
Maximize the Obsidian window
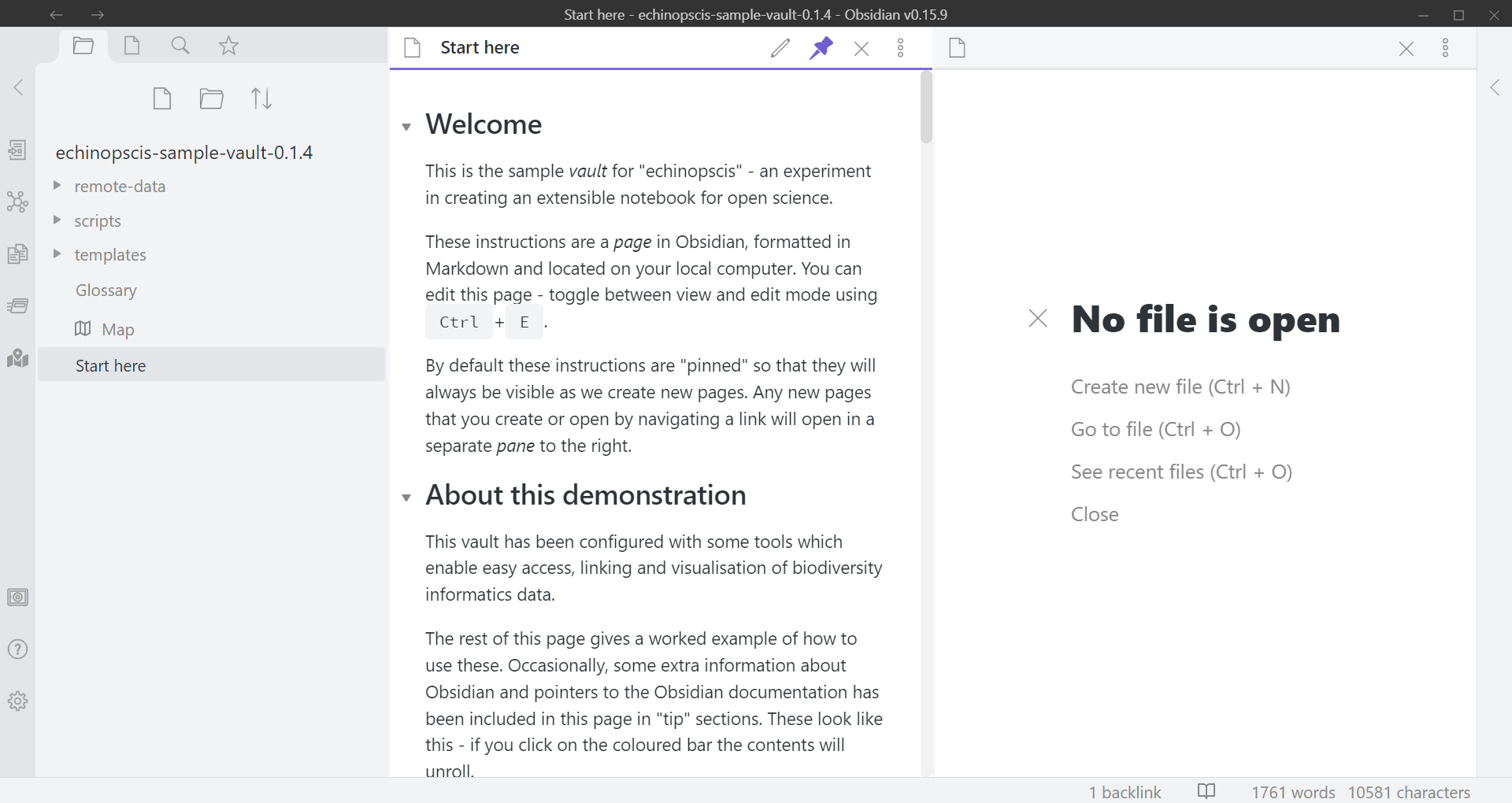[x=1458, y=15]
